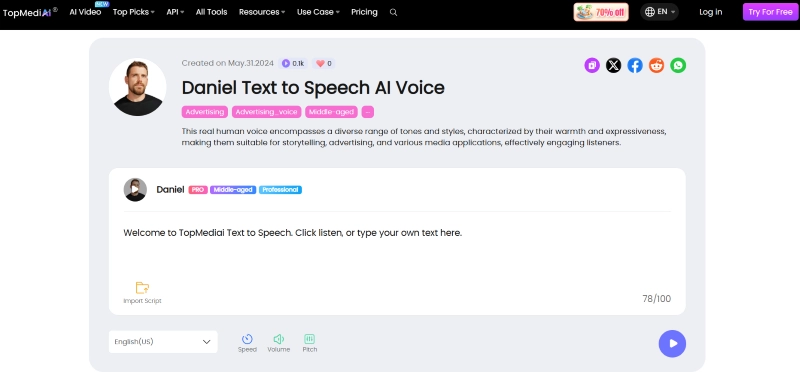The image size is (800, 376).
Task: Click the purple Middle-aged label
Action: (x=233, y=190)
